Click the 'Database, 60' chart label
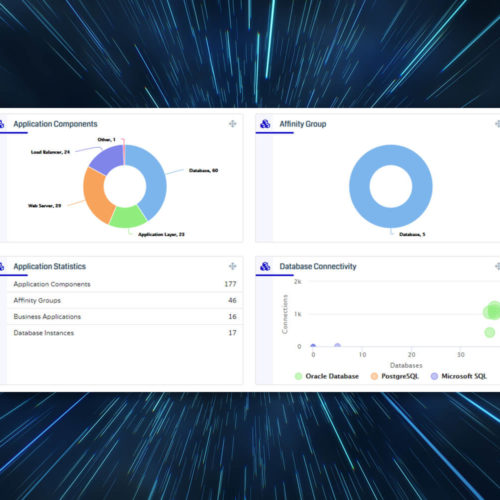 203,170
